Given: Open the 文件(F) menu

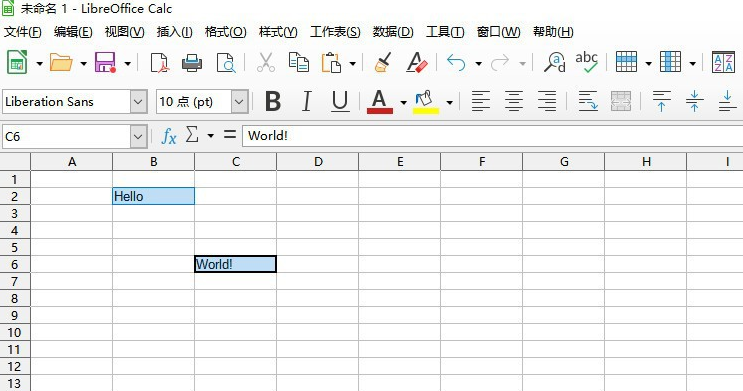Looking at the screenshot, I should click(x=23, y=32).
